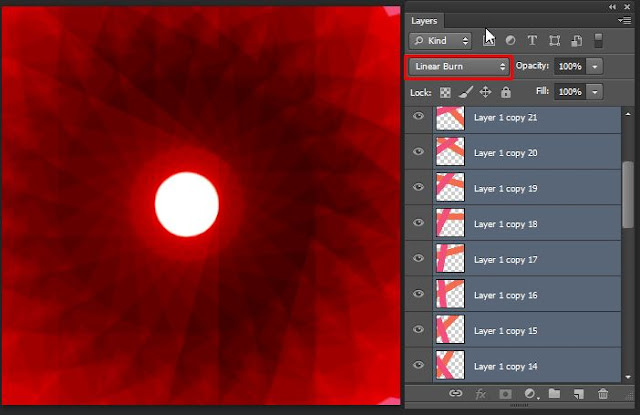Click the layers list scrollbar thumb

628,195
